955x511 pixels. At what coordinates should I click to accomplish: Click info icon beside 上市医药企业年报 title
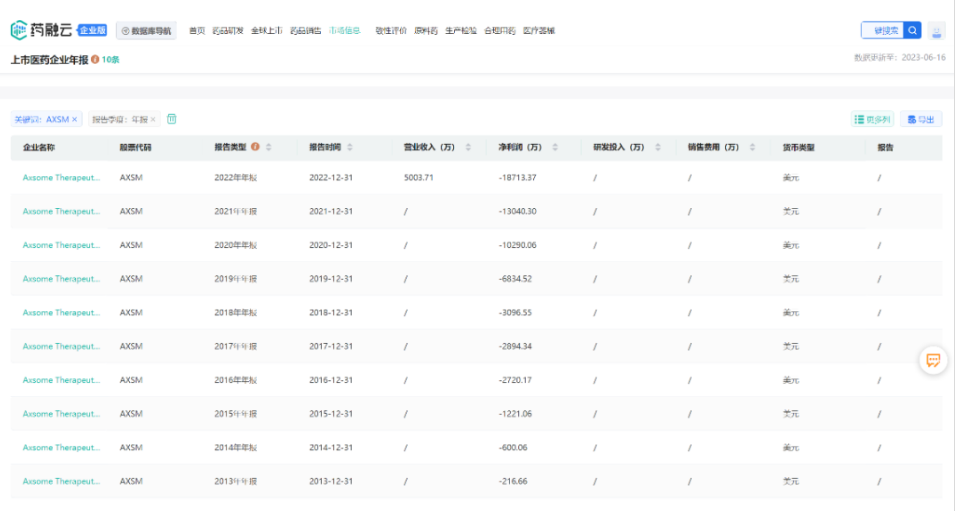click(x=95, y=60)
